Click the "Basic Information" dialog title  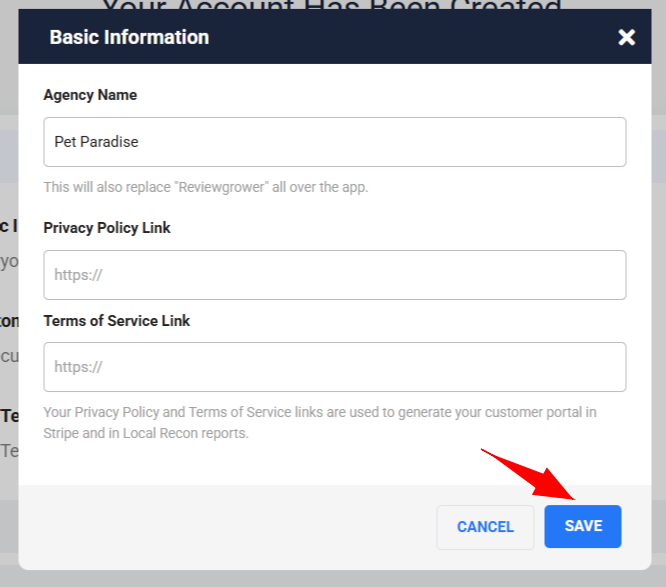tap(129, 38)
